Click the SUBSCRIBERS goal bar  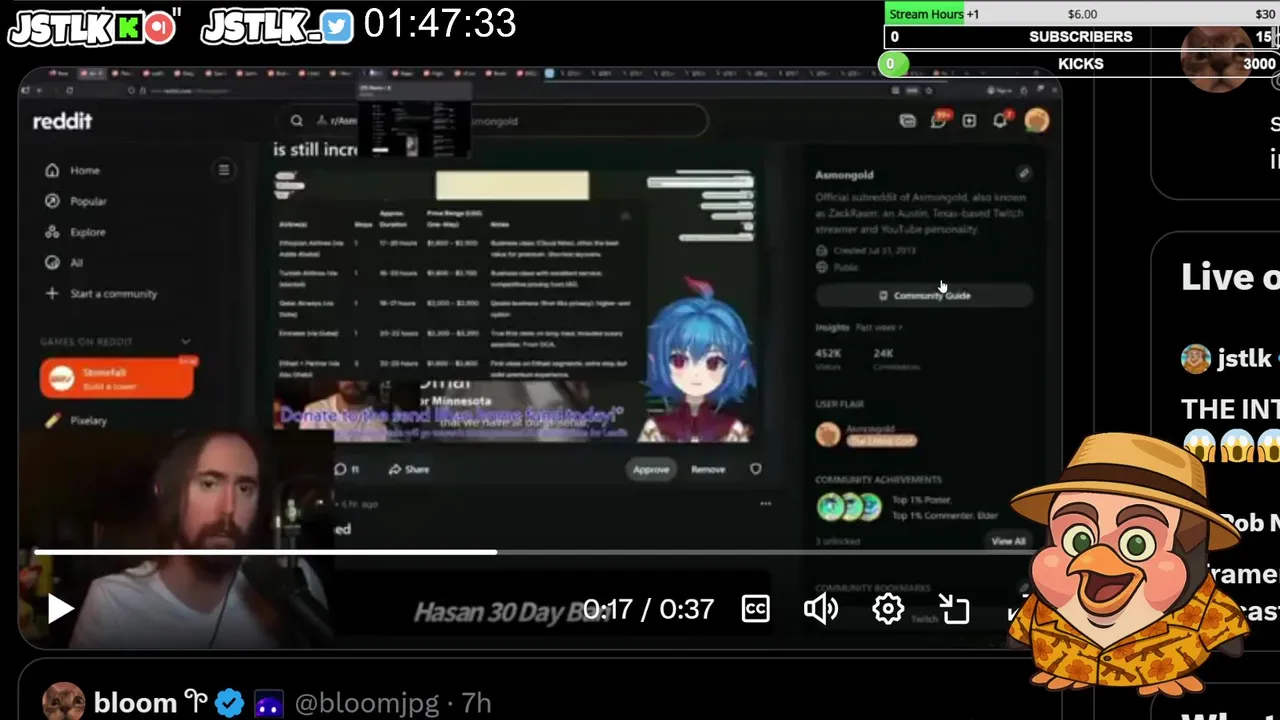(x=1081, y=37)
